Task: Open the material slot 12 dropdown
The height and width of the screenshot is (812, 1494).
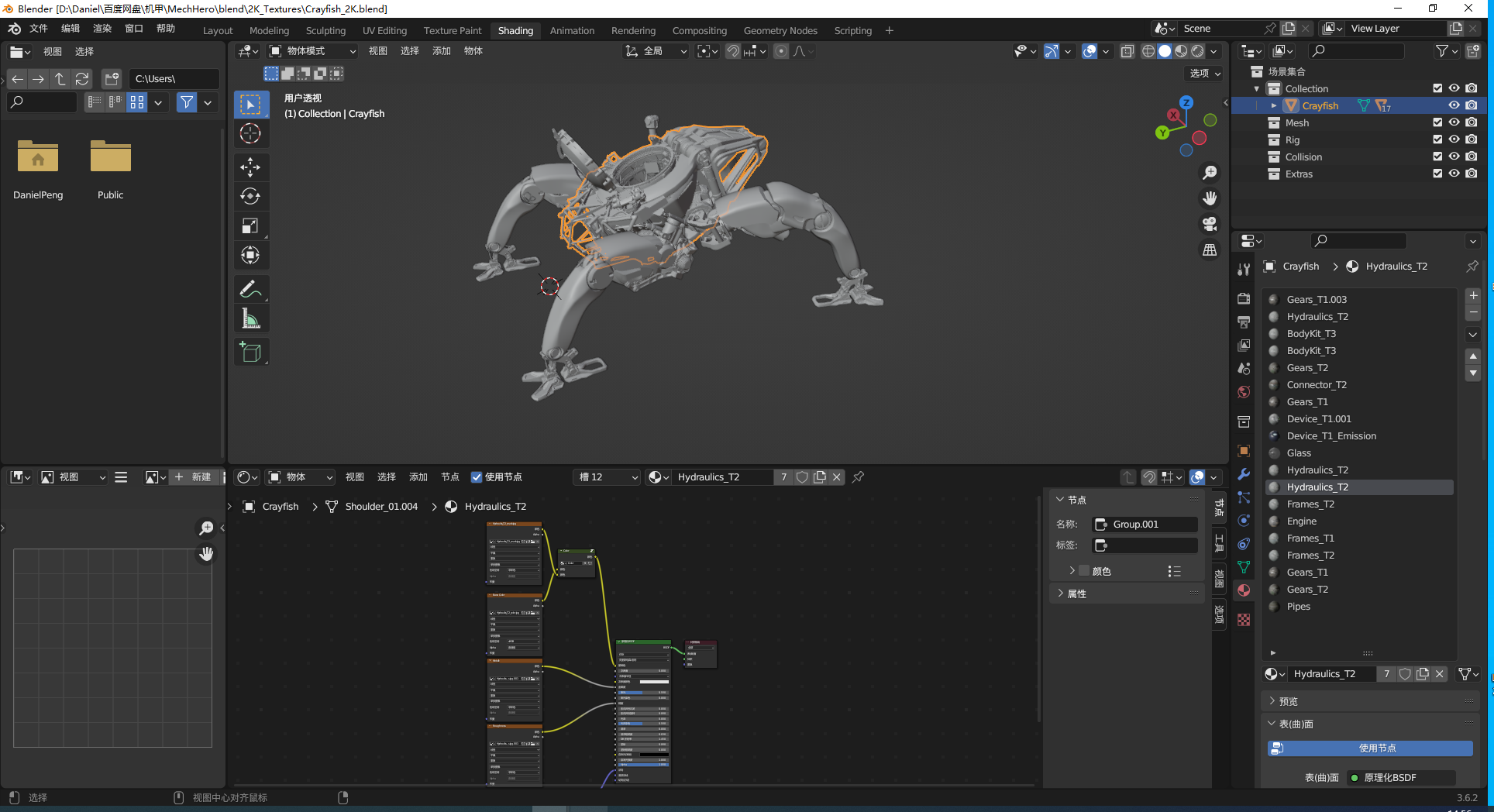Action: [x=608, y=477]
